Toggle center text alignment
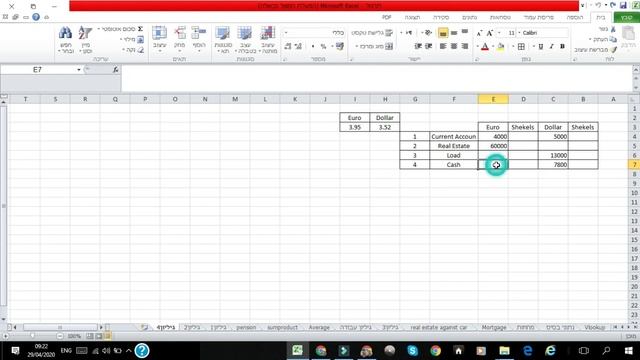Viewport: 640px width, 360px height. [x=454, y=47]
